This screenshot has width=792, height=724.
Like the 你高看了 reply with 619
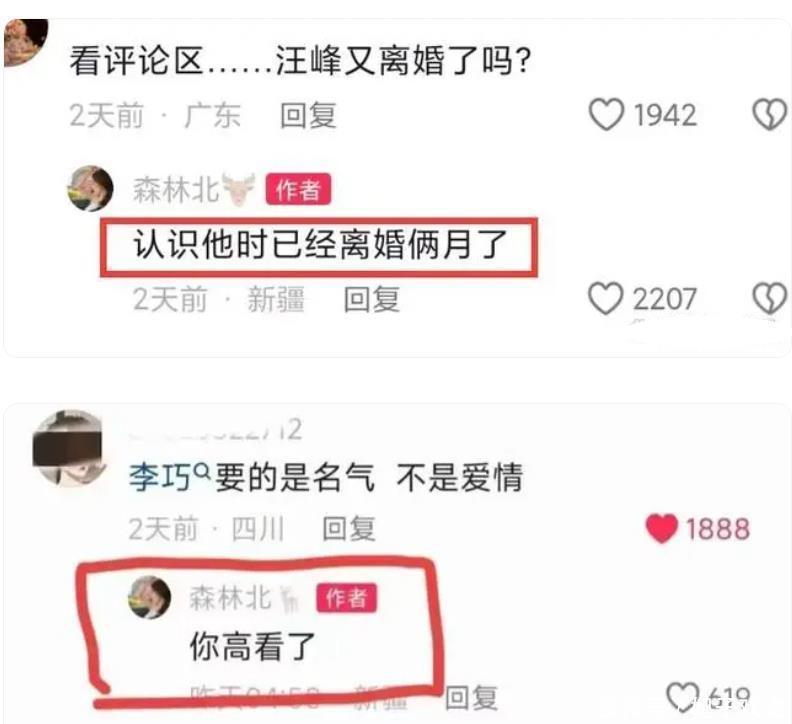[682, 697]
